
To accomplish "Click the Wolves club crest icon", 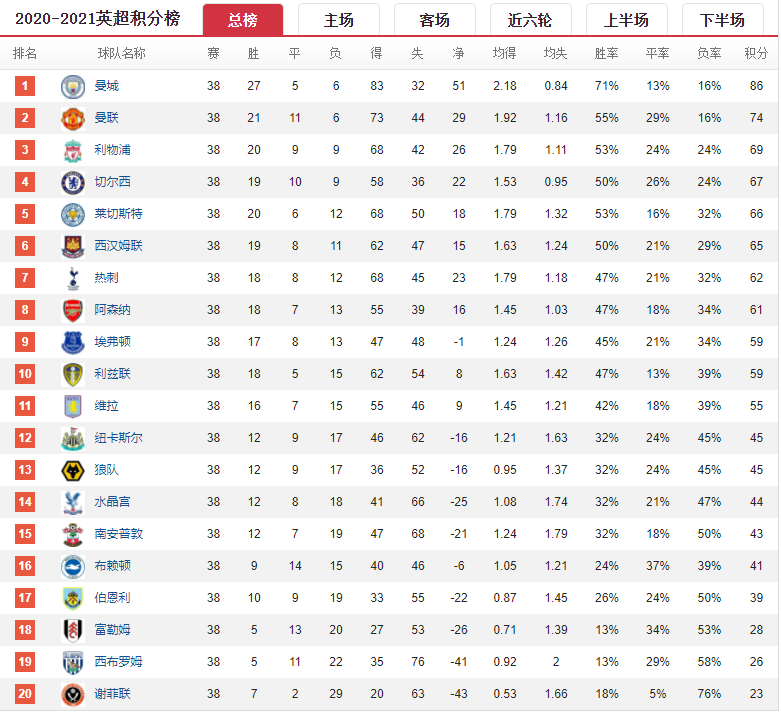I will (x=73, y=470).
